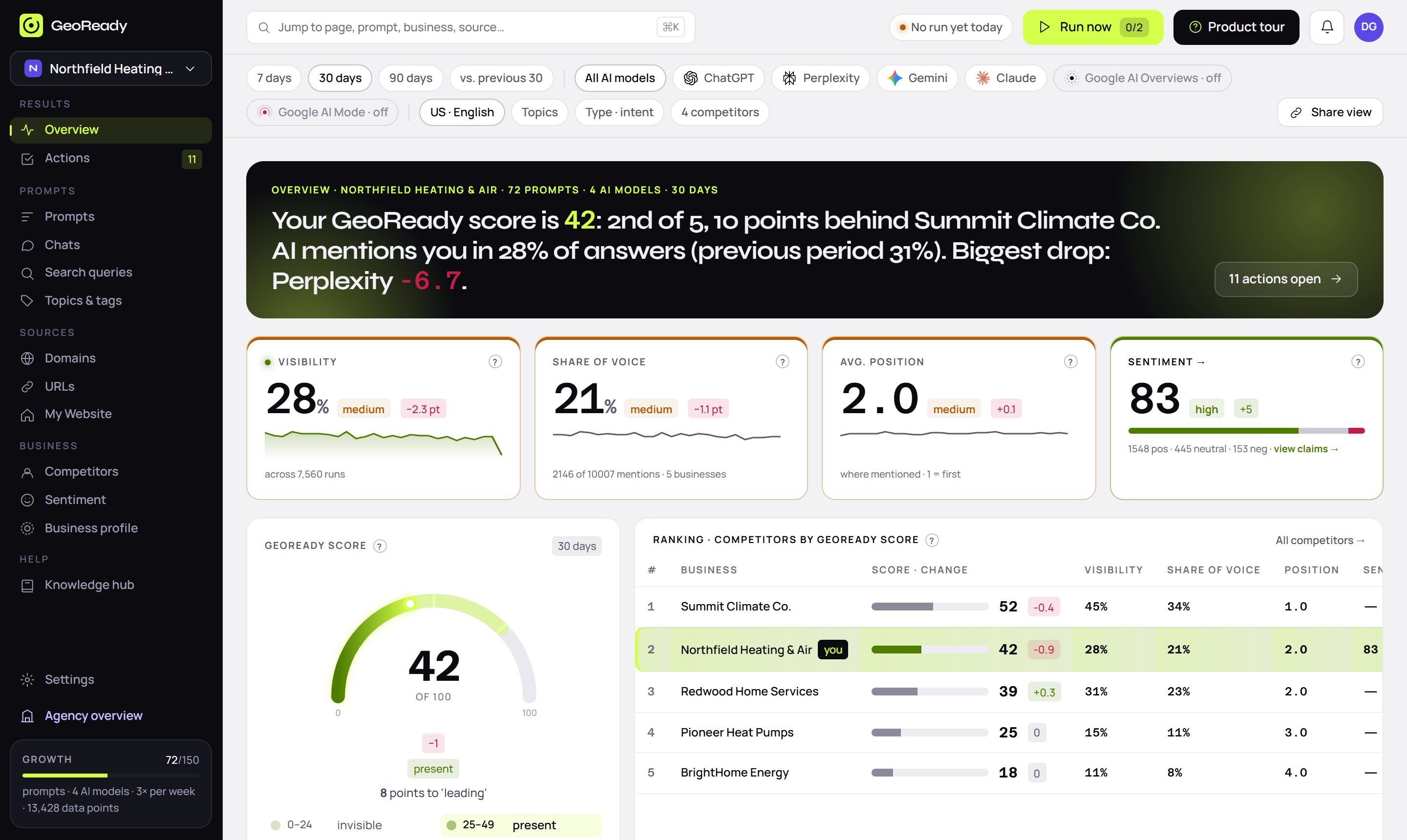Open URLs link item in sidebar

point(110,386)
